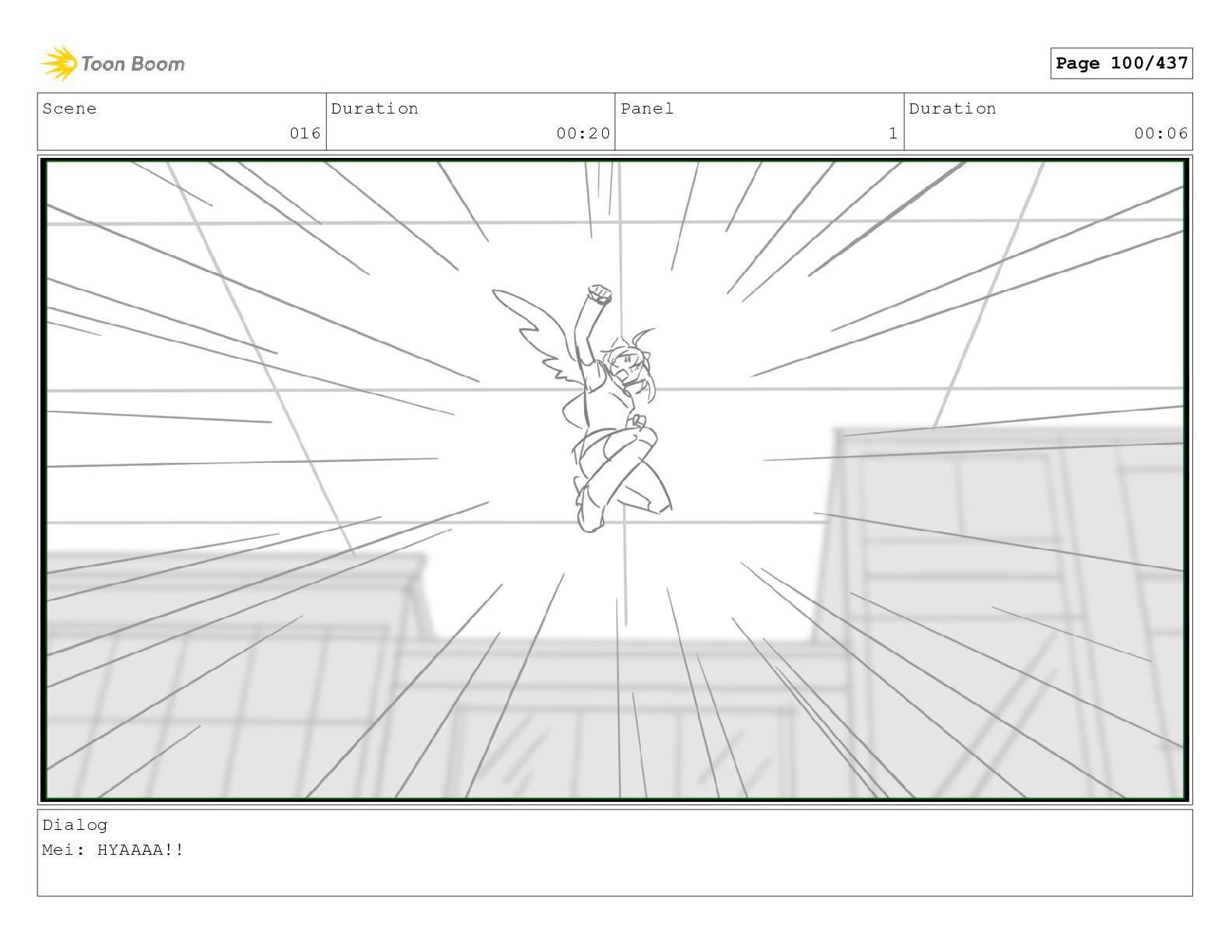
Task: Click the Scene label text
Action: coord(69,109)
